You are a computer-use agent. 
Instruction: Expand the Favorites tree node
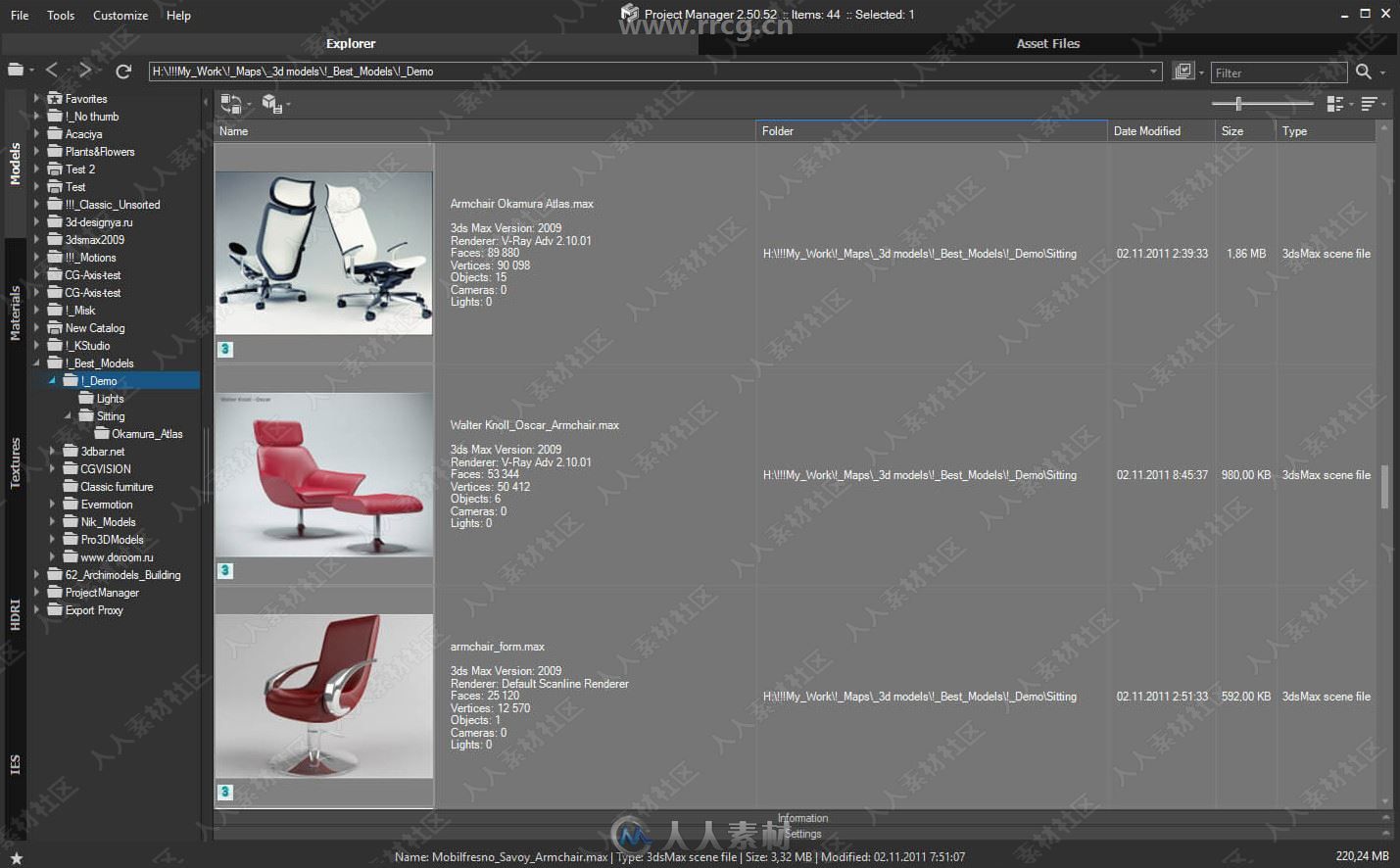[x=37, y=98]
